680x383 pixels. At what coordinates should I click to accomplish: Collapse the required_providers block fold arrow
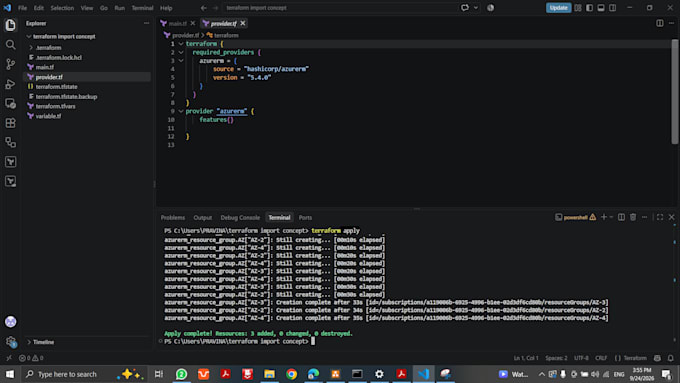pos(181,52)
